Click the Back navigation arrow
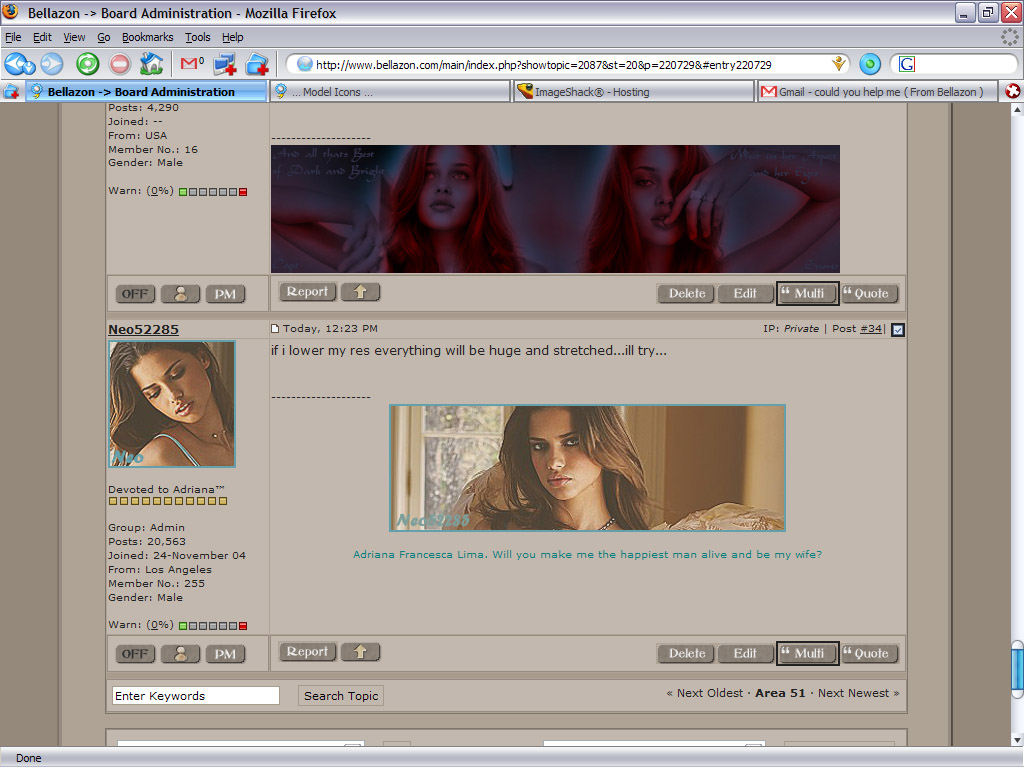 (20, 64)
